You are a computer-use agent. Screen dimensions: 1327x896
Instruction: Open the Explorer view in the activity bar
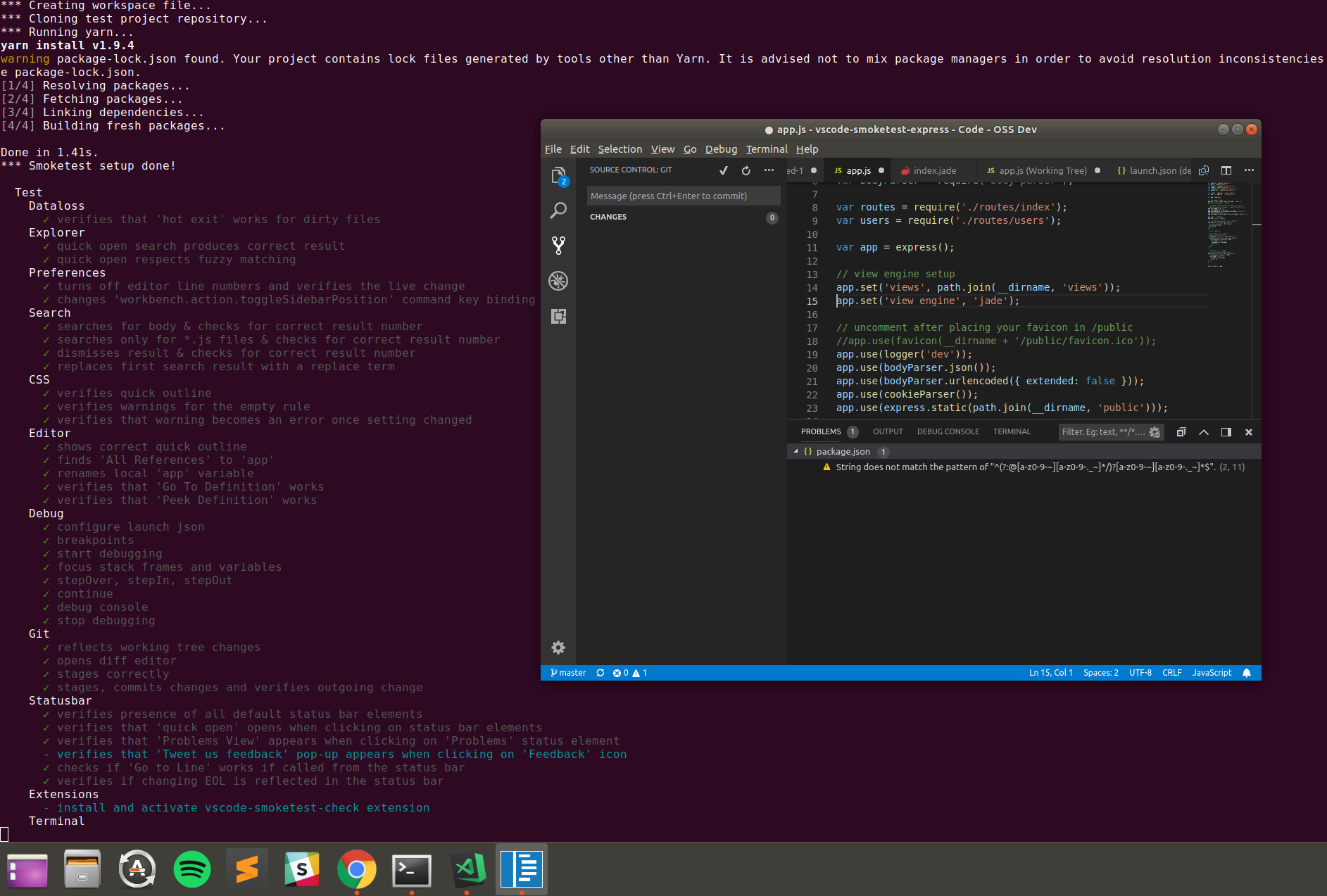[x=558, y=176]
